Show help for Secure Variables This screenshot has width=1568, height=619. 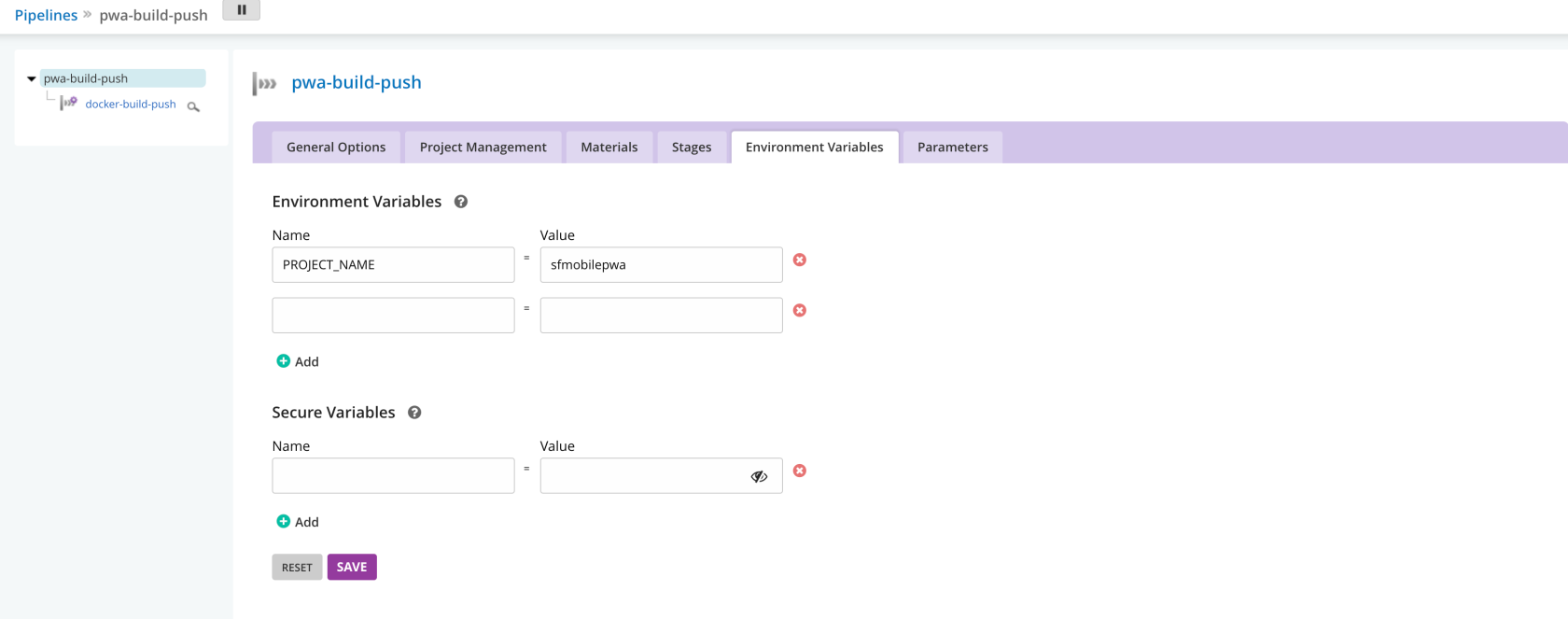(x=414, y=413)
